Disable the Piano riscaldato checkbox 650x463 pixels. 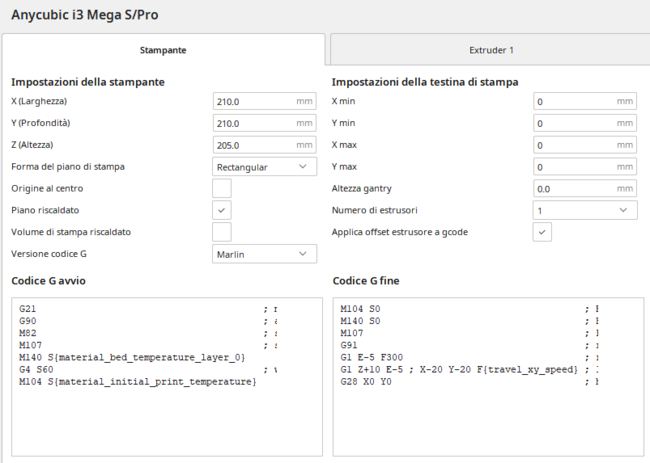pyautogui.click(x=222, y=210)
